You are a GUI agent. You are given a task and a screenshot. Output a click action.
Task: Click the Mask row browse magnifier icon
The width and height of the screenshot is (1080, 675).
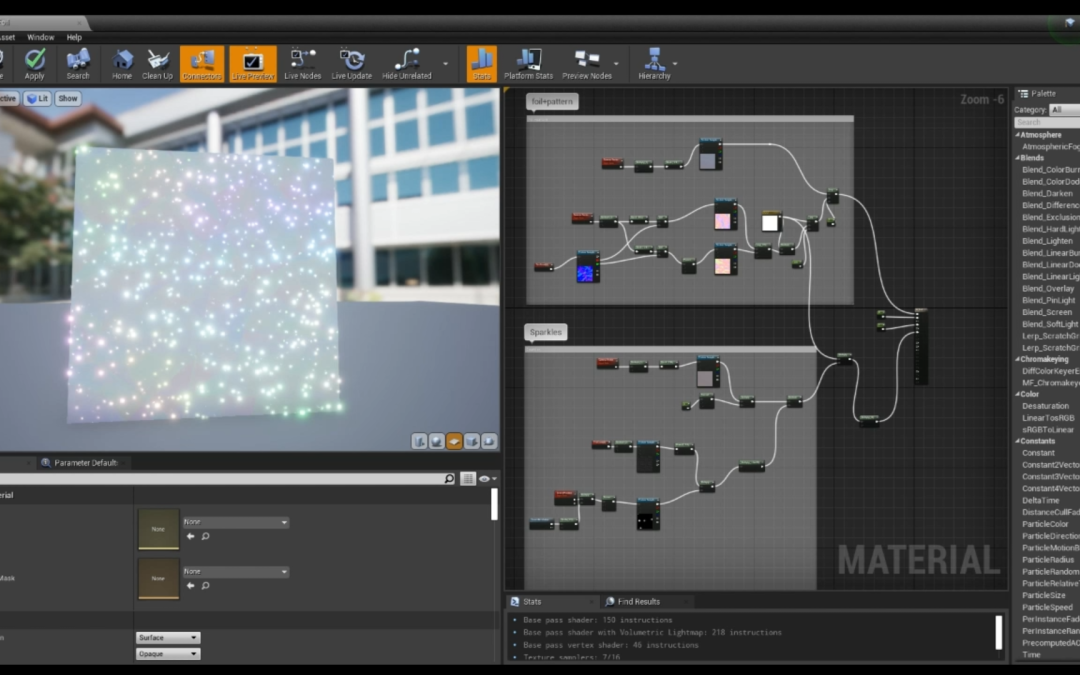205,585
